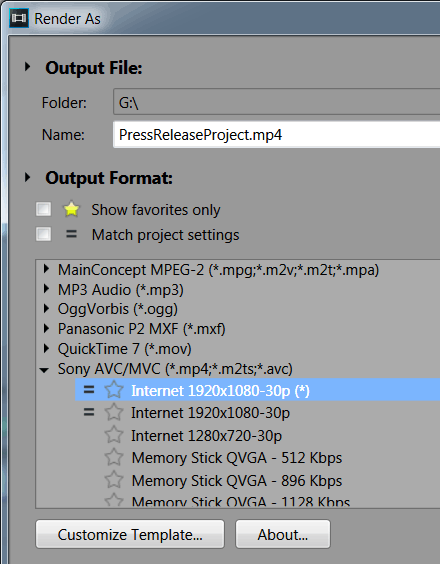Click equals sign on unselected Internet 1920x1080-30p

[x=89, y=412]
